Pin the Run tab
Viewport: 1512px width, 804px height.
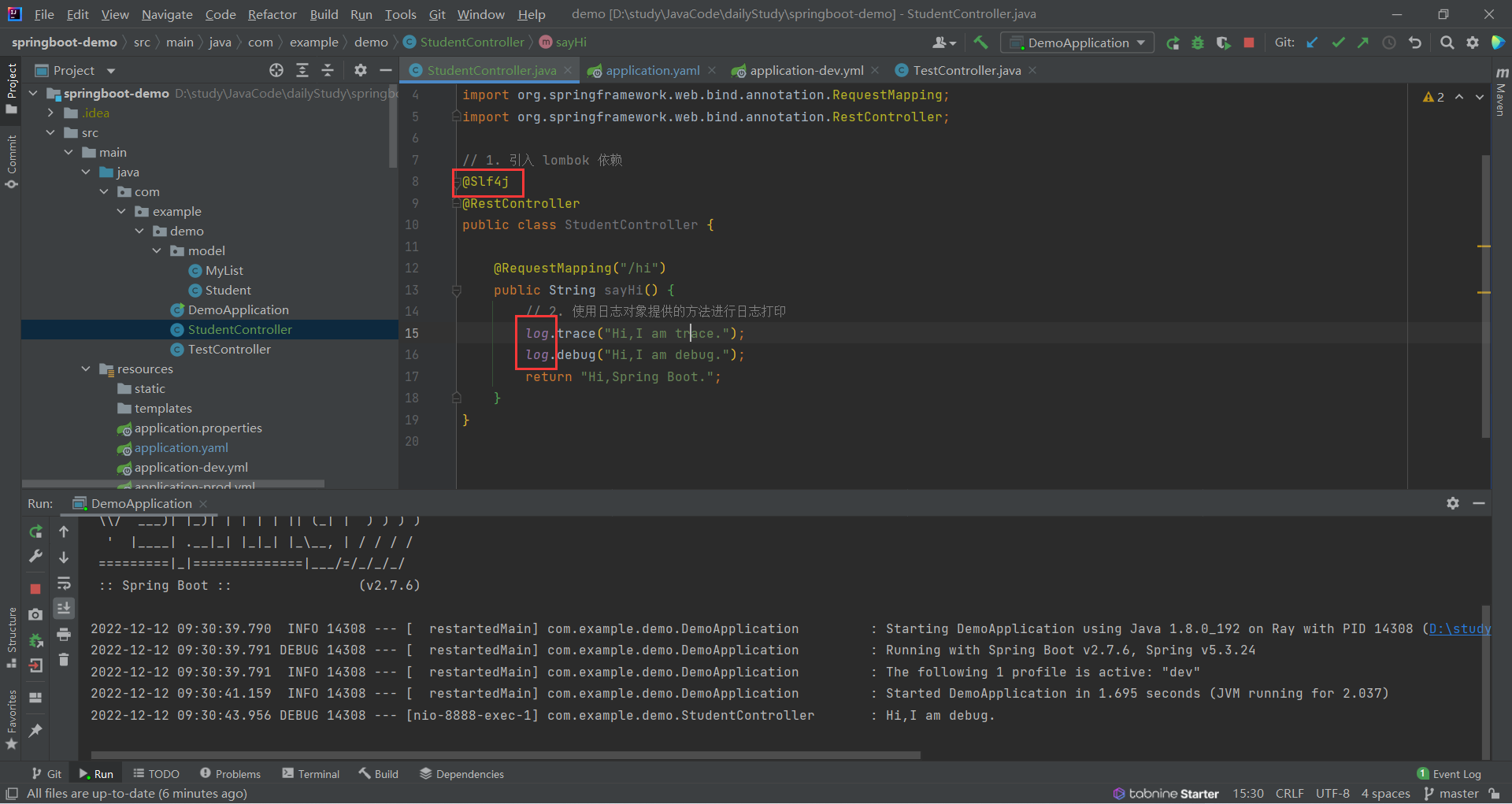pyautogui.click(x=35, y=731)
